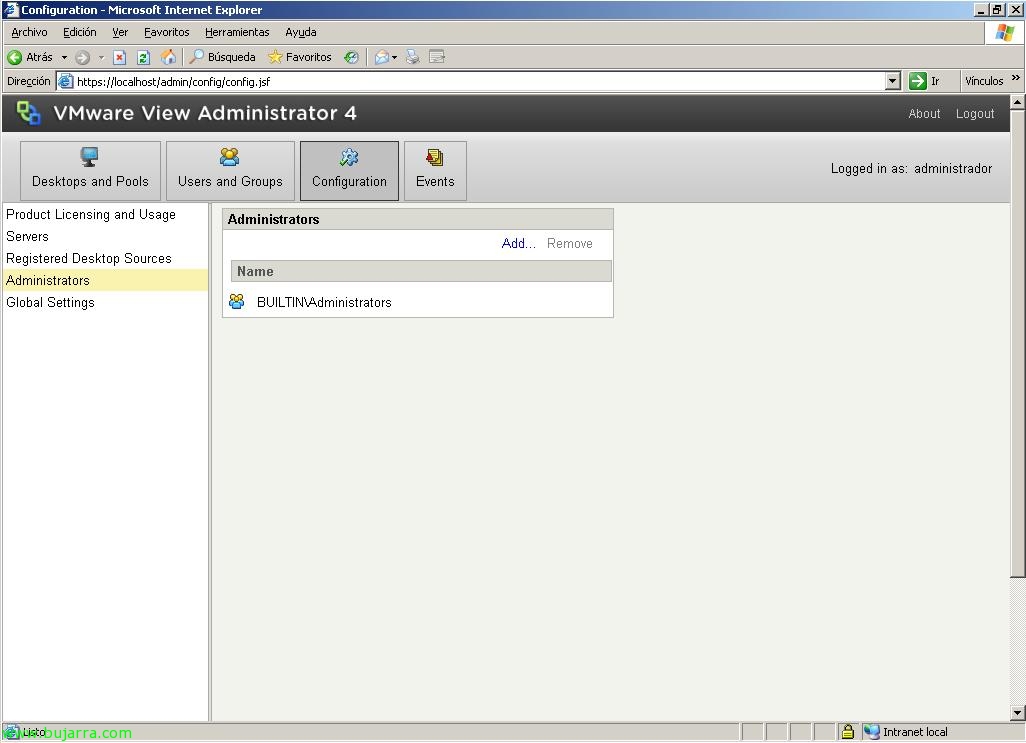The width and height of the screenshot is (1026, 743).
Task: Open Product Licensing and Usage
Action: pos(91,215)
